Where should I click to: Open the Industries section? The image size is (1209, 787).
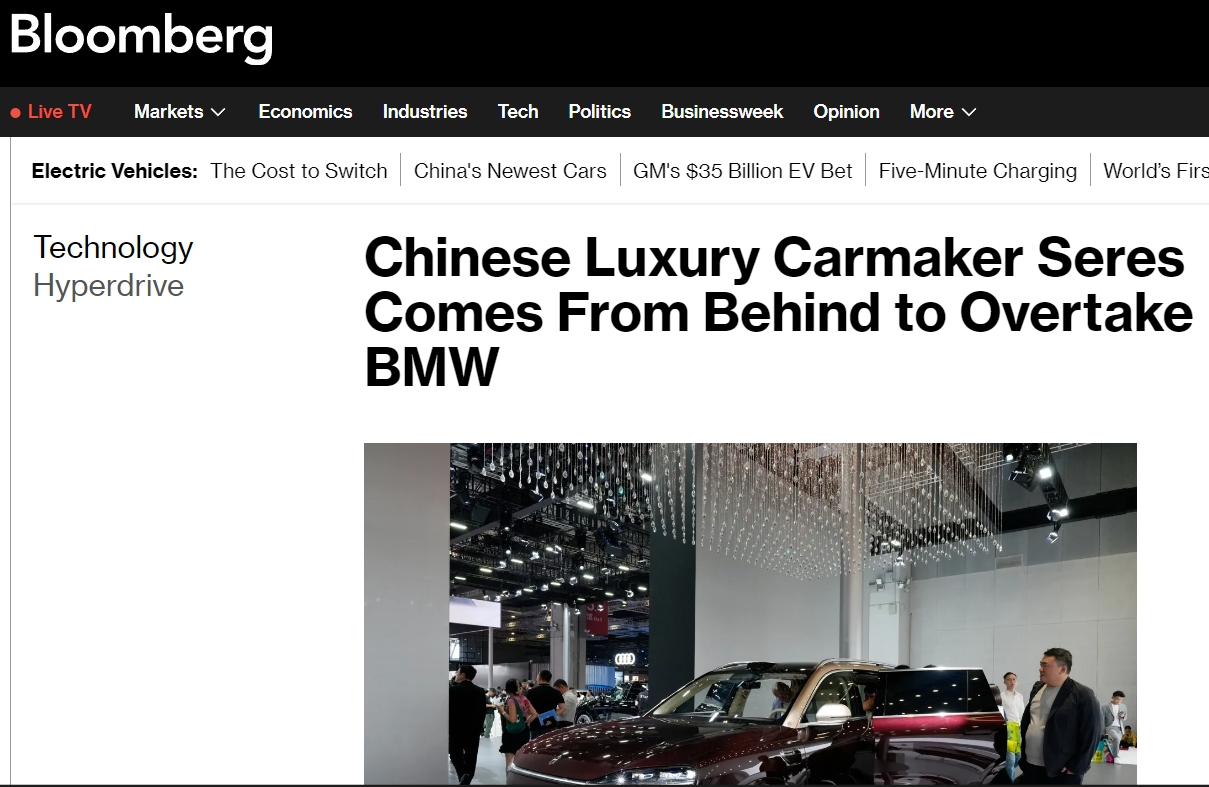point(425,112)
